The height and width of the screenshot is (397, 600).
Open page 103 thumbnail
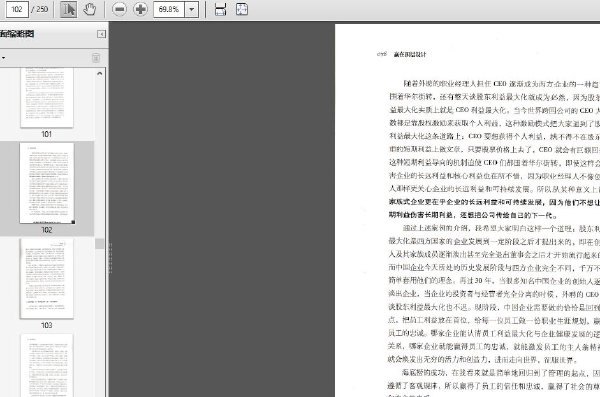click(47, 278)
